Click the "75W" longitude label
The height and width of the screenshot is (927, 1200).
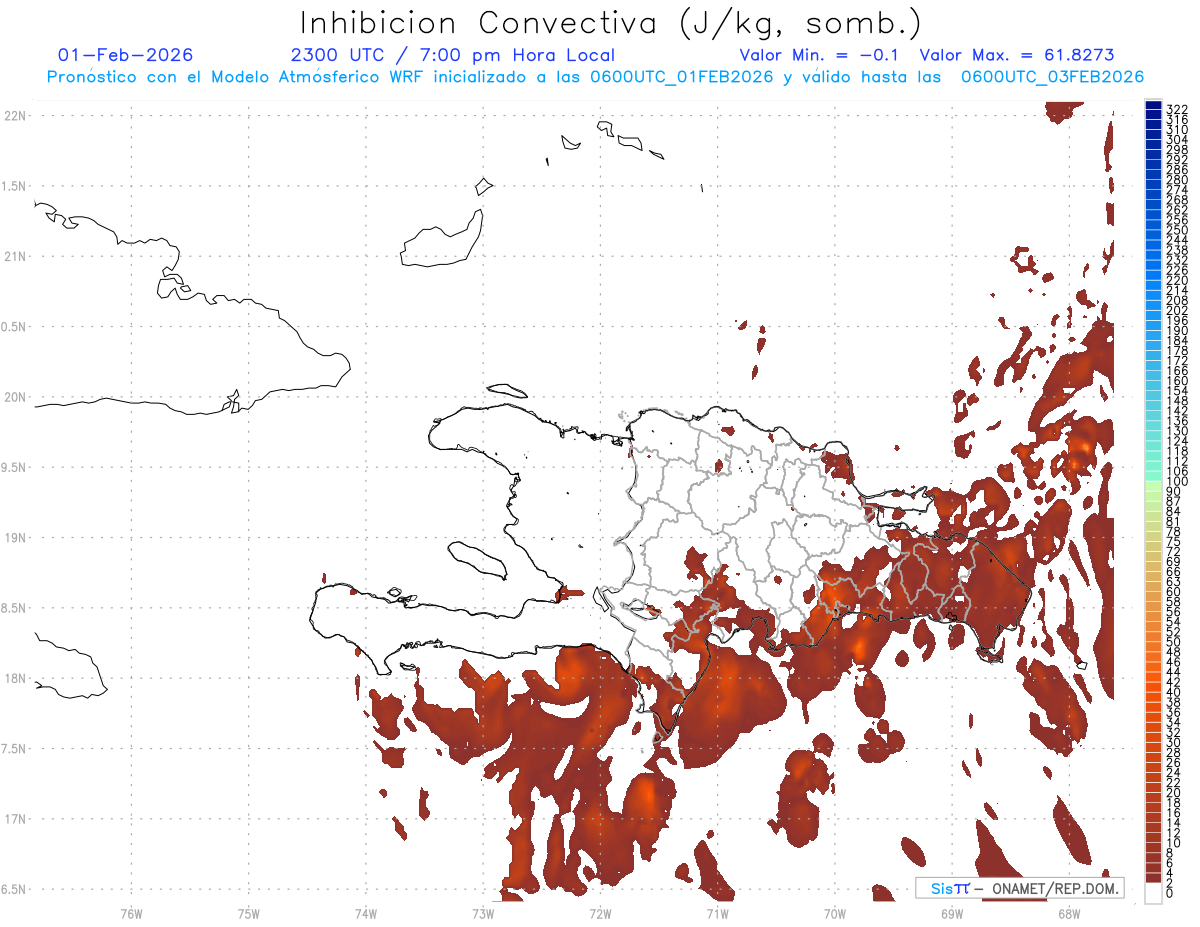pos(248,913)
